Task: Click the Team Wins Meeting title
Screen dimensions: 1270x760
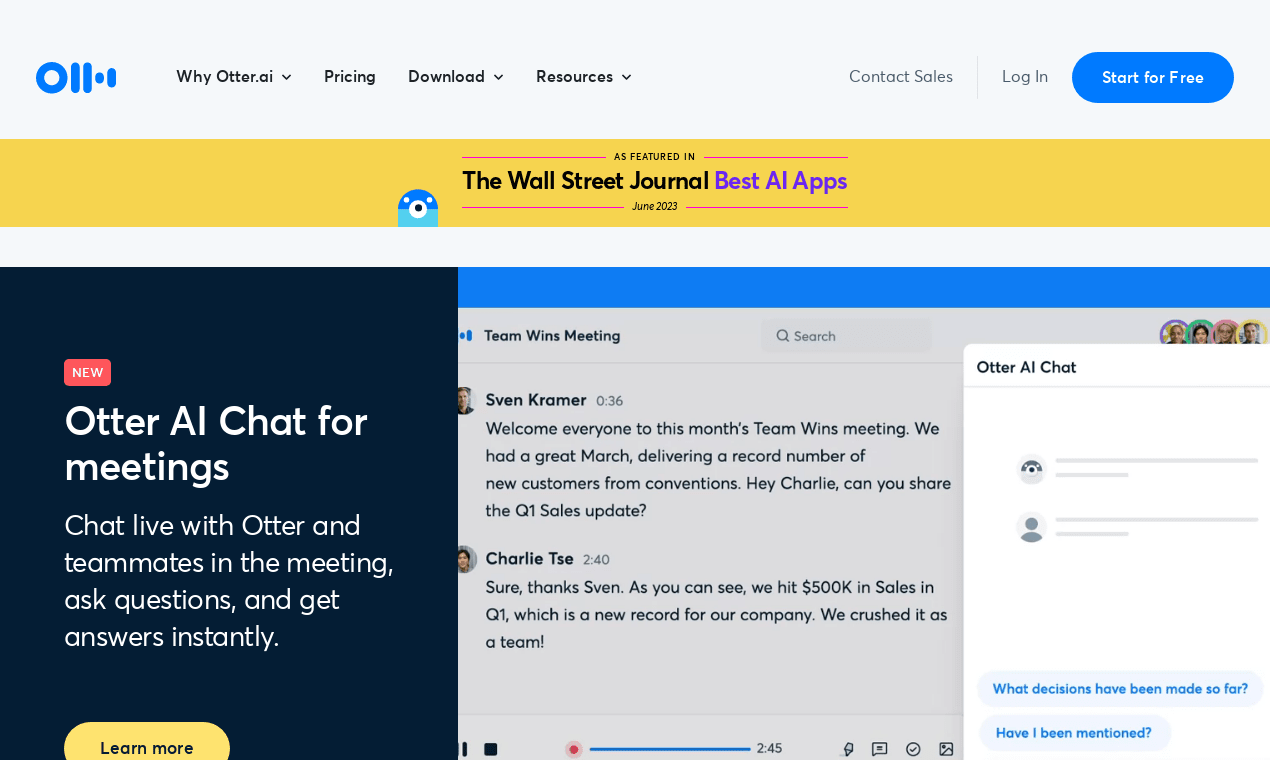Action: coord(552,336)
